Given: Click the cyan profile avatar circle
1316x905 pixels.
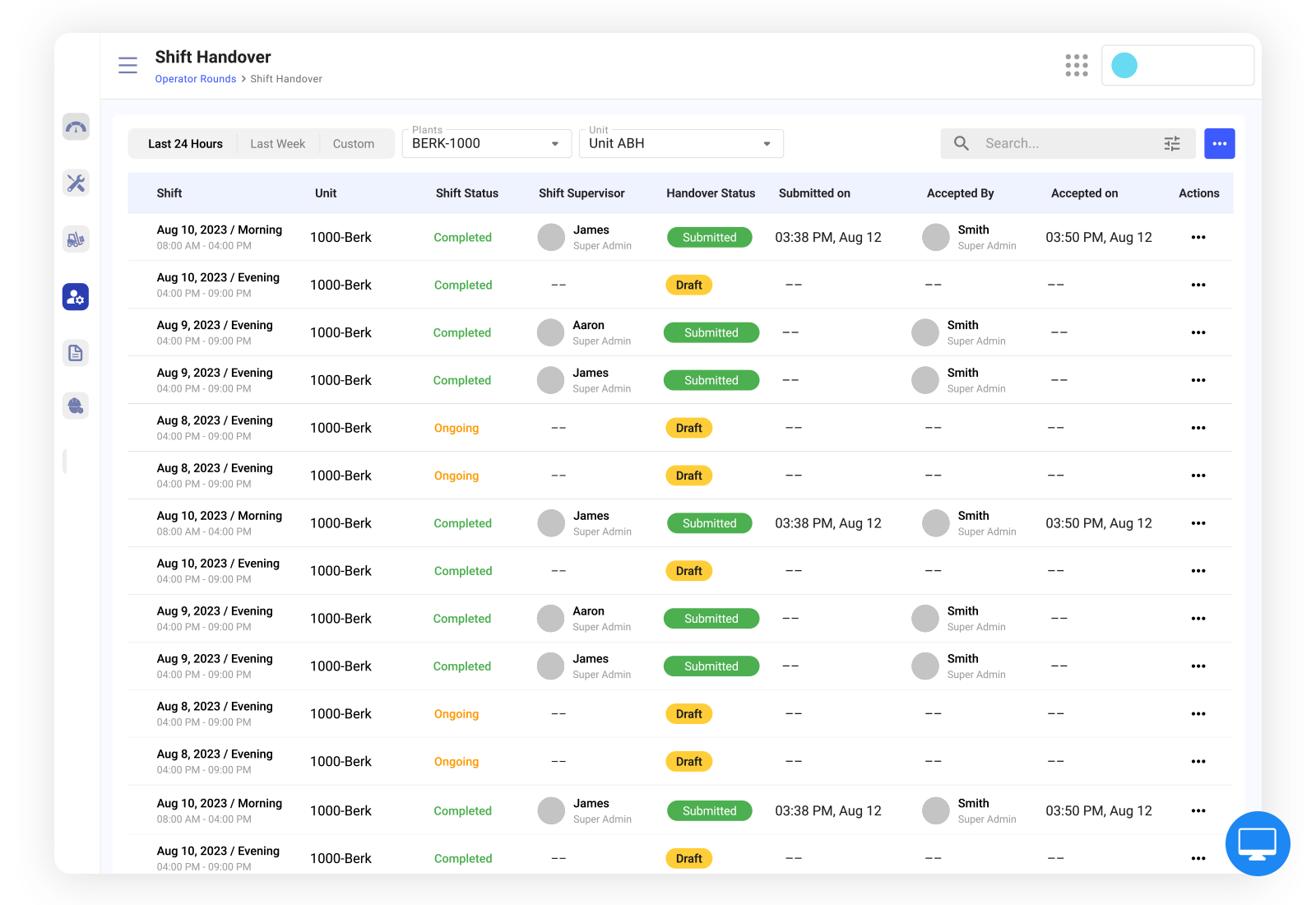Looking at the screenshot, I should click(1124, 65).
